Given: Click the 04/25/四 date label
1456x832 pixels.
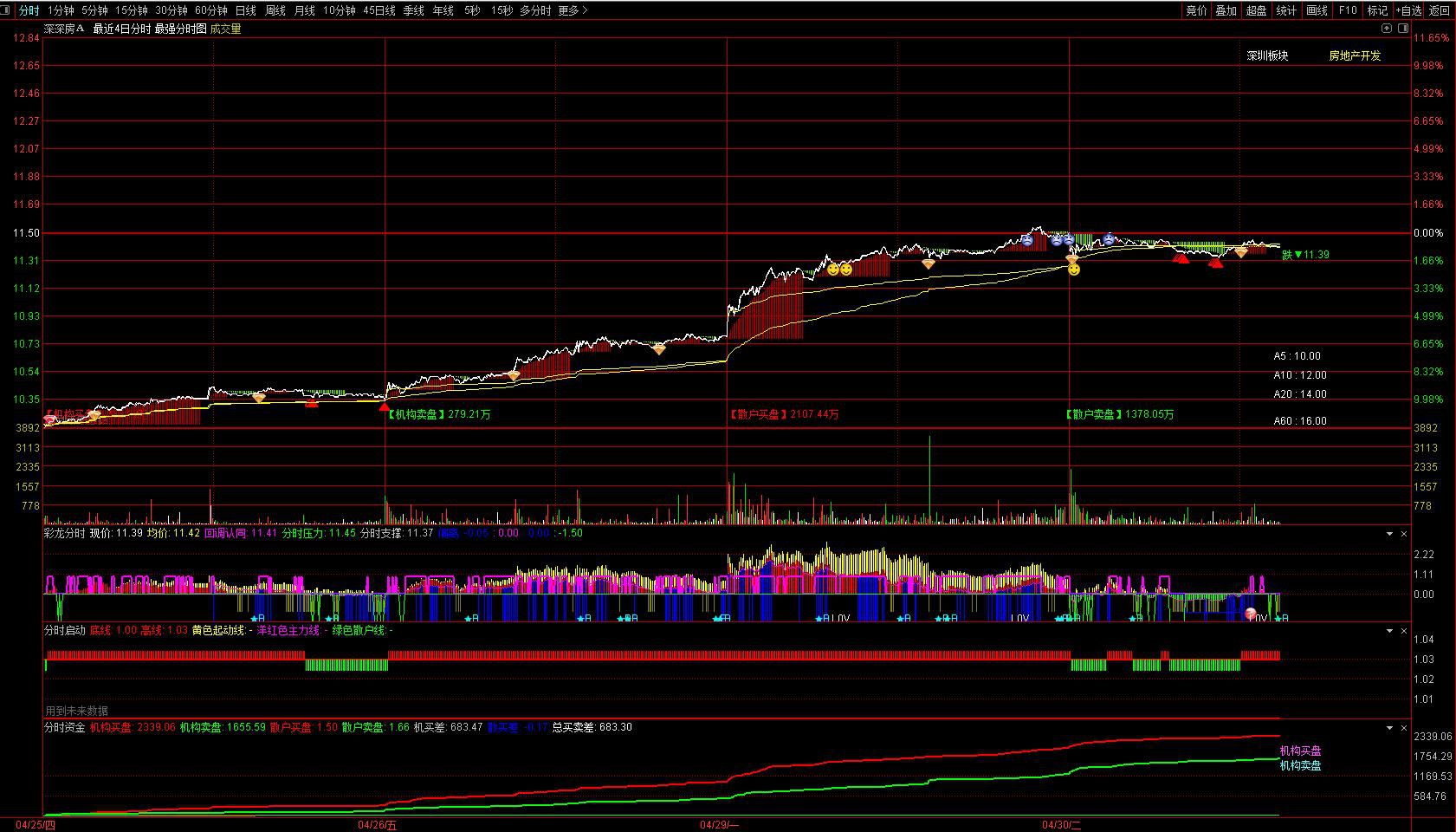Looking at the screenshot, I should coord(35,825).
